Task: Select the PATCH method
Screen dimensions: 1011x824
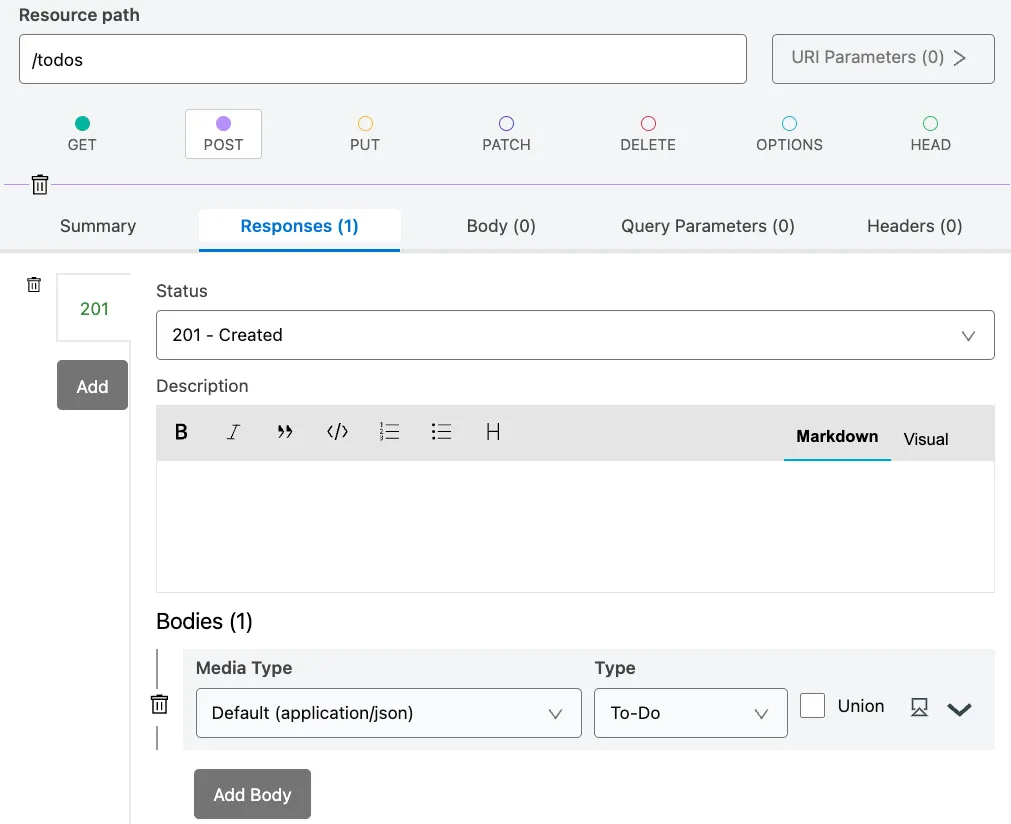Action: 506,134
